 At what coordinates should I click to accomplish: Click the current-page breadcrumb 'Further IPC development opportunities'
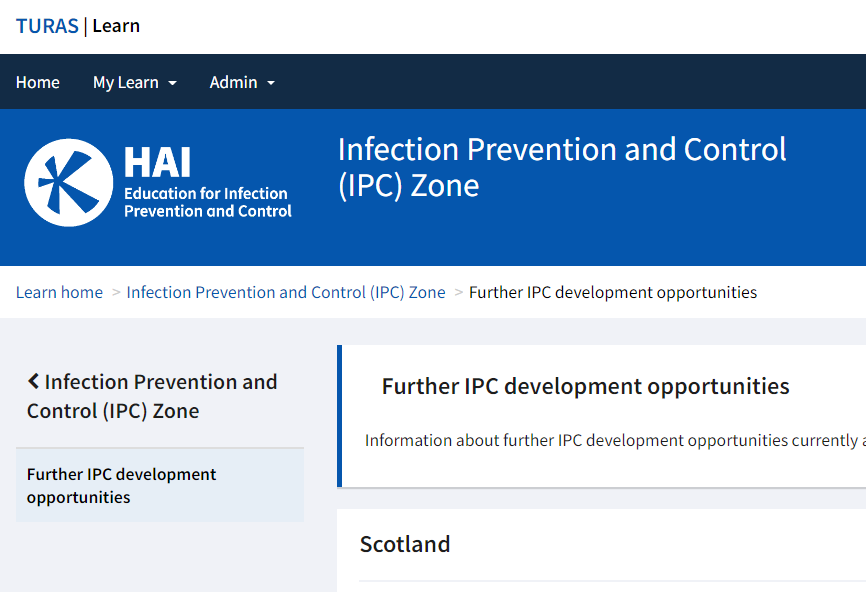pyautogui.click(x=612, y=292)
